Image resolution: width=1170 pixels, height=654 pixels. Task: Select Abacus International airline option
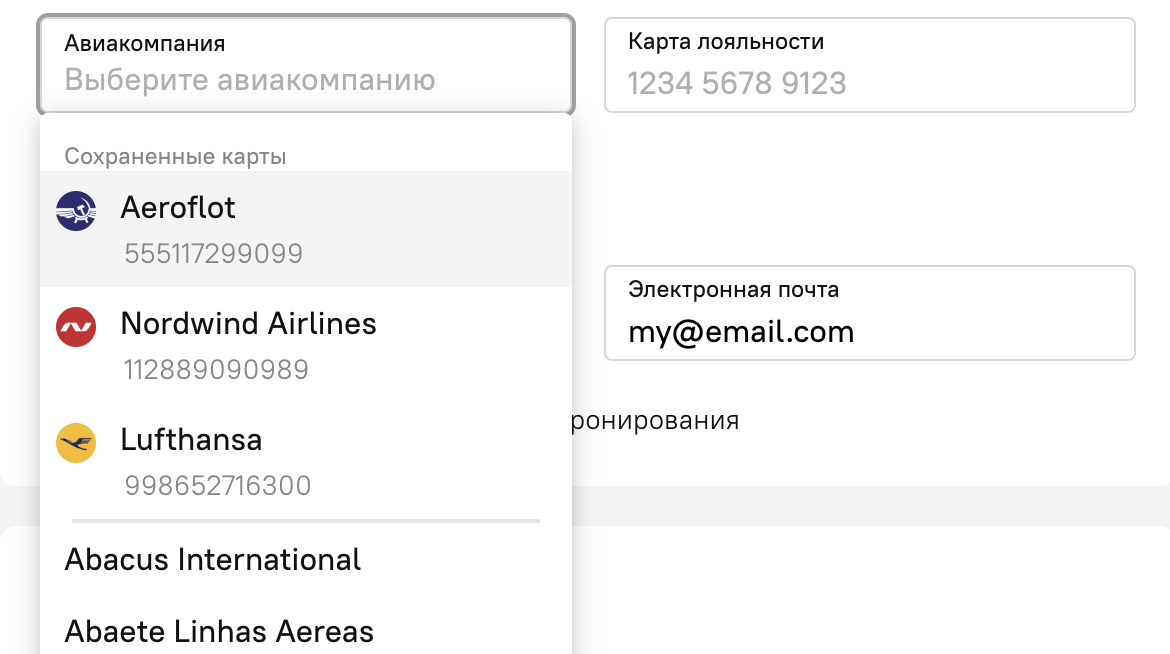[213, 560]
